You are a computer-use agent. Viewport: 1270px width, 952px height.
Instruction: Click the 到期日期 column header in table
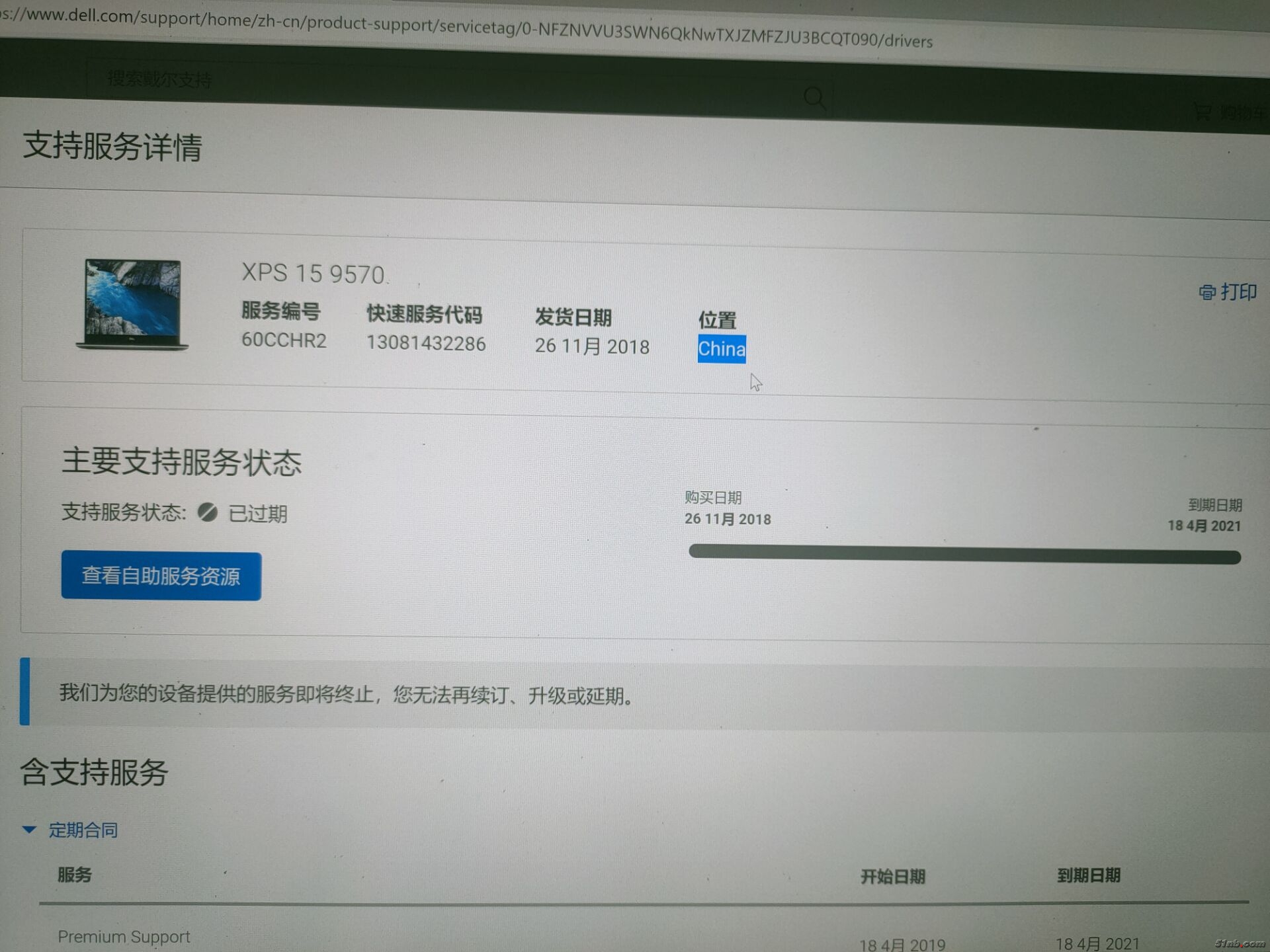pos(1088,875)
